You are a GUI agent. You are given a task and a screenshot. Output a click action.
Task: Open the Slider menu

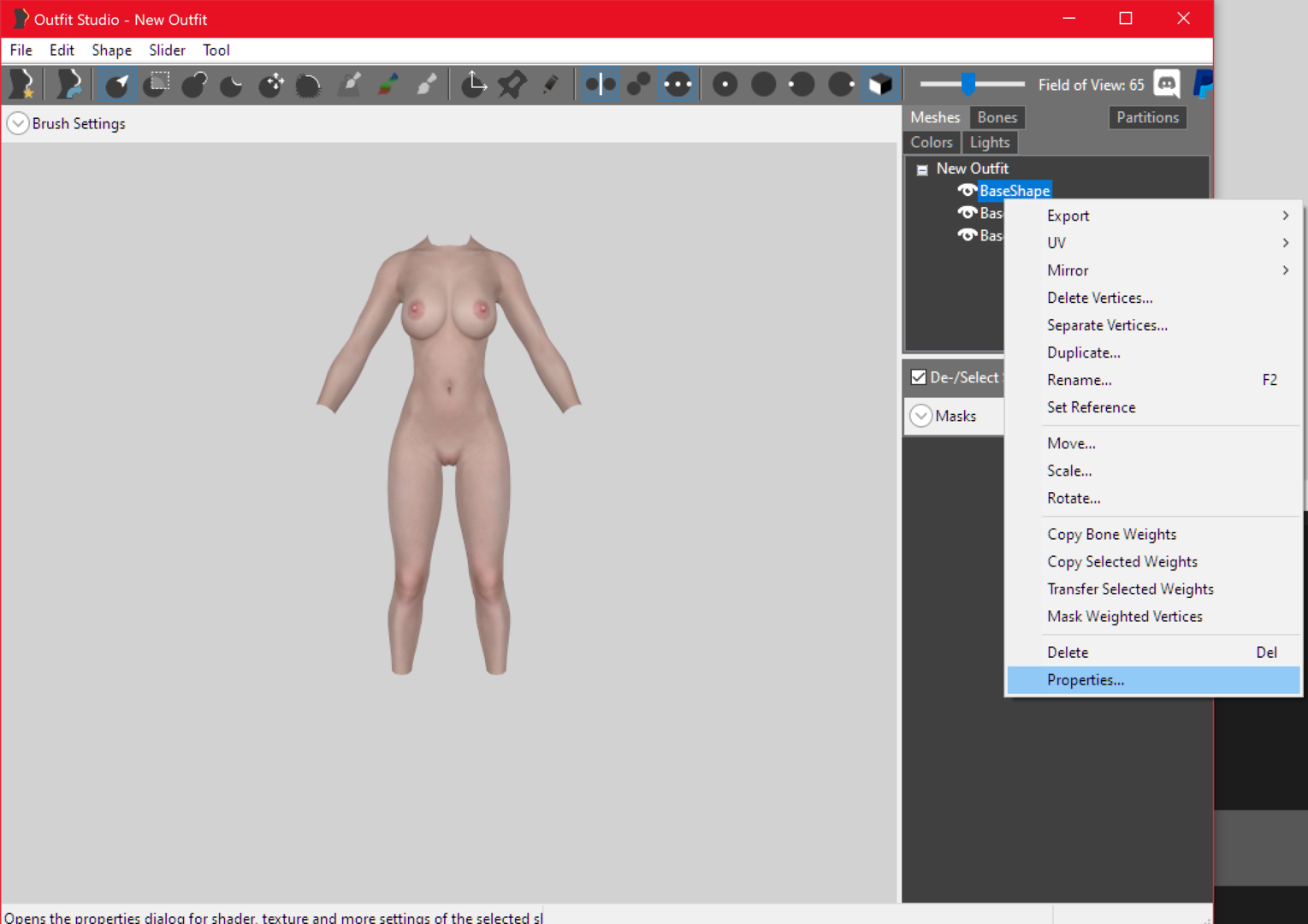pos(168,50)
